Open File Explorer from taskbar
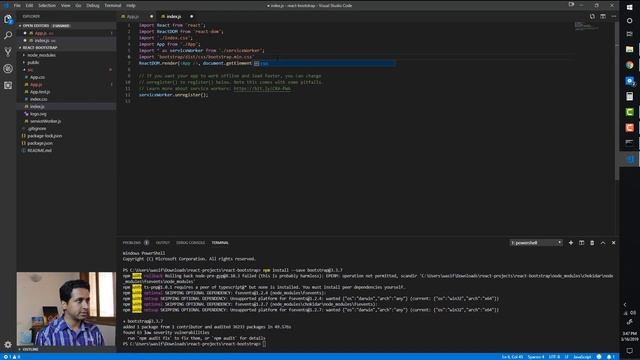This screenshot has width=640, height=360. click(629, 49)
